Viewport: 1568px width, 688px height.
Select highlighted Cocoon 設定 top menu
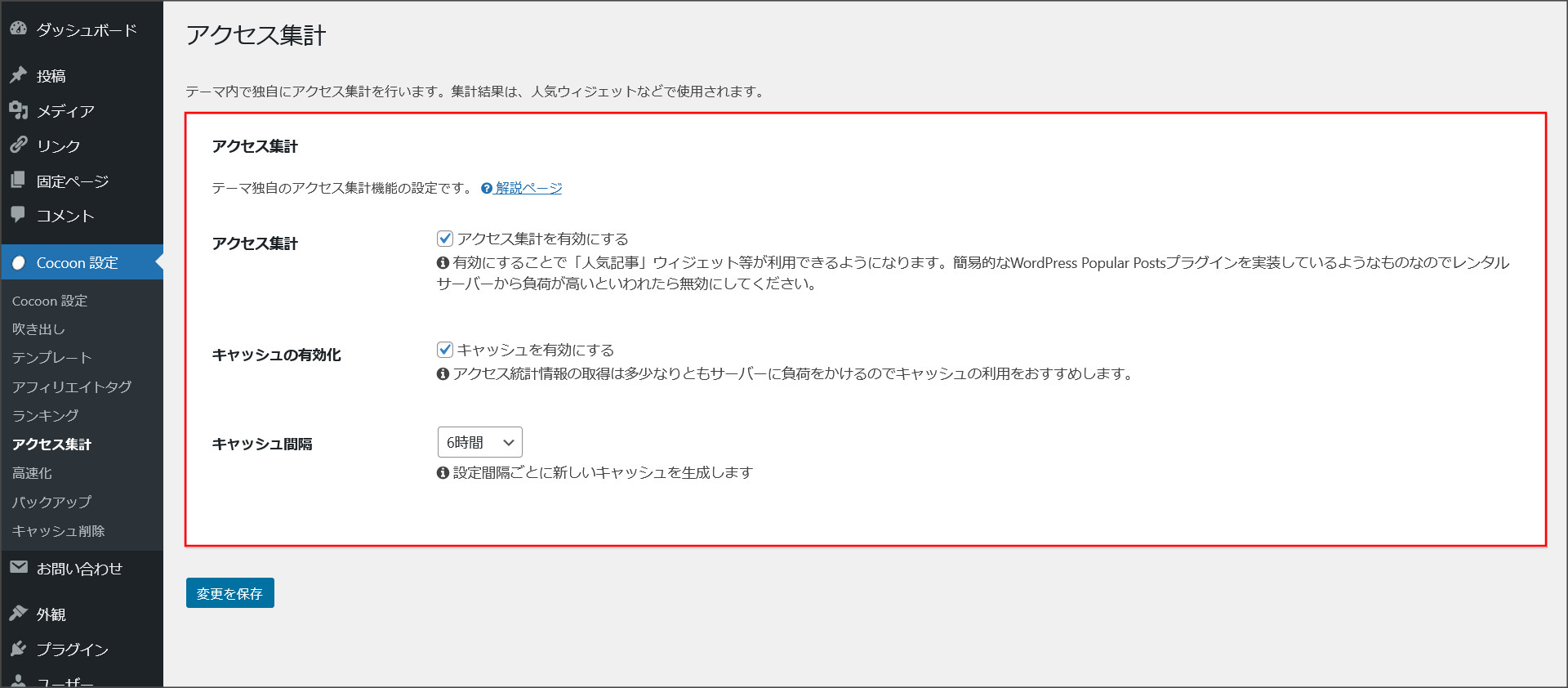tap(82, 262)
